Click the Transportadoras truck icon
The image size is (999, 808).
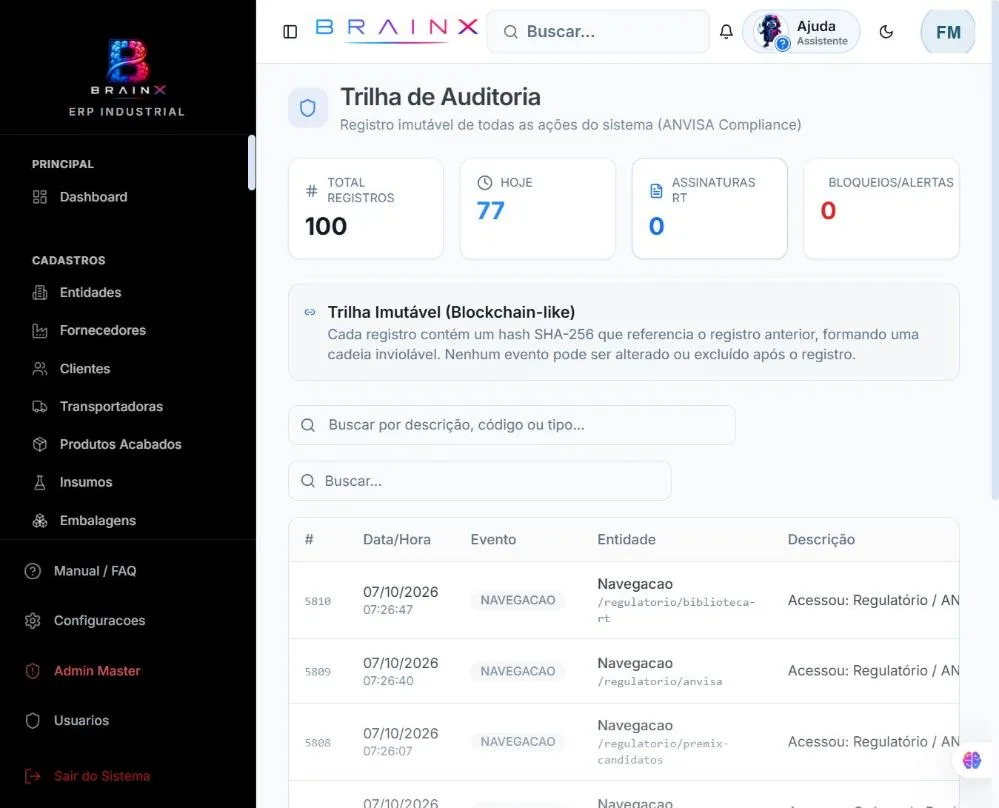click(40, 407)
